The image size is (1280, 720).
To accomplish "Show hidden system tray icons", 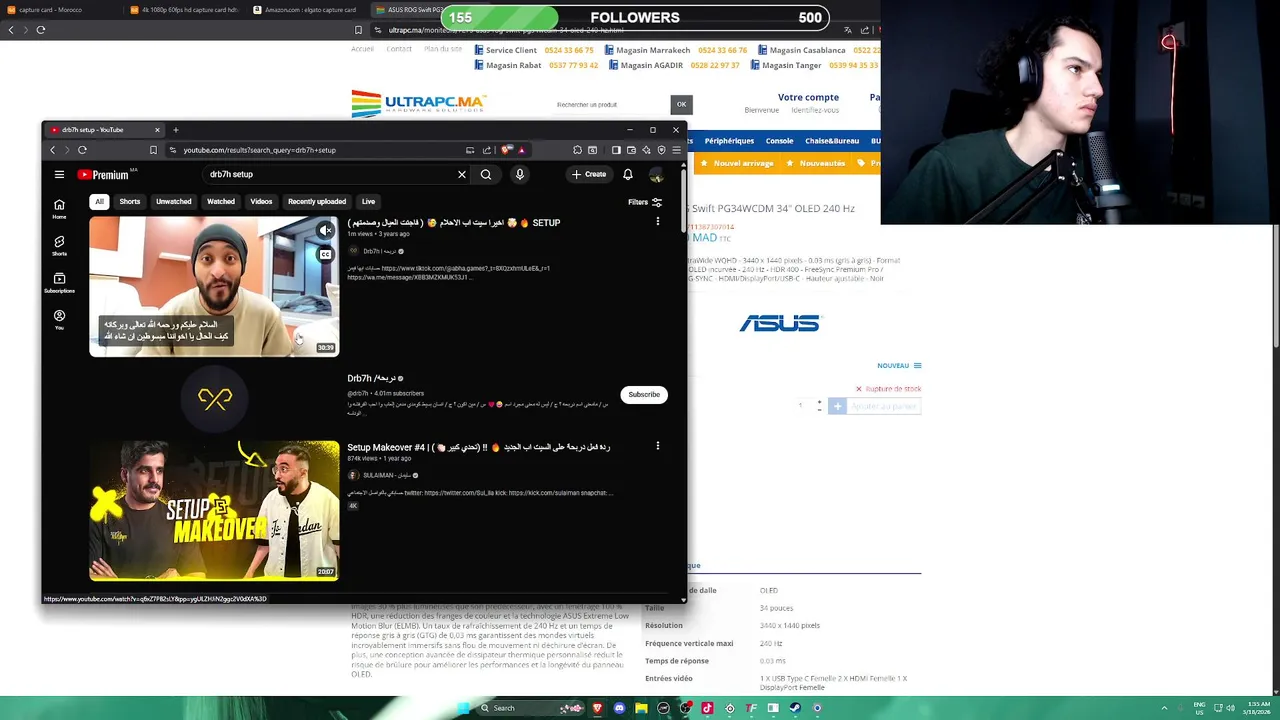I will point(1164,708).
